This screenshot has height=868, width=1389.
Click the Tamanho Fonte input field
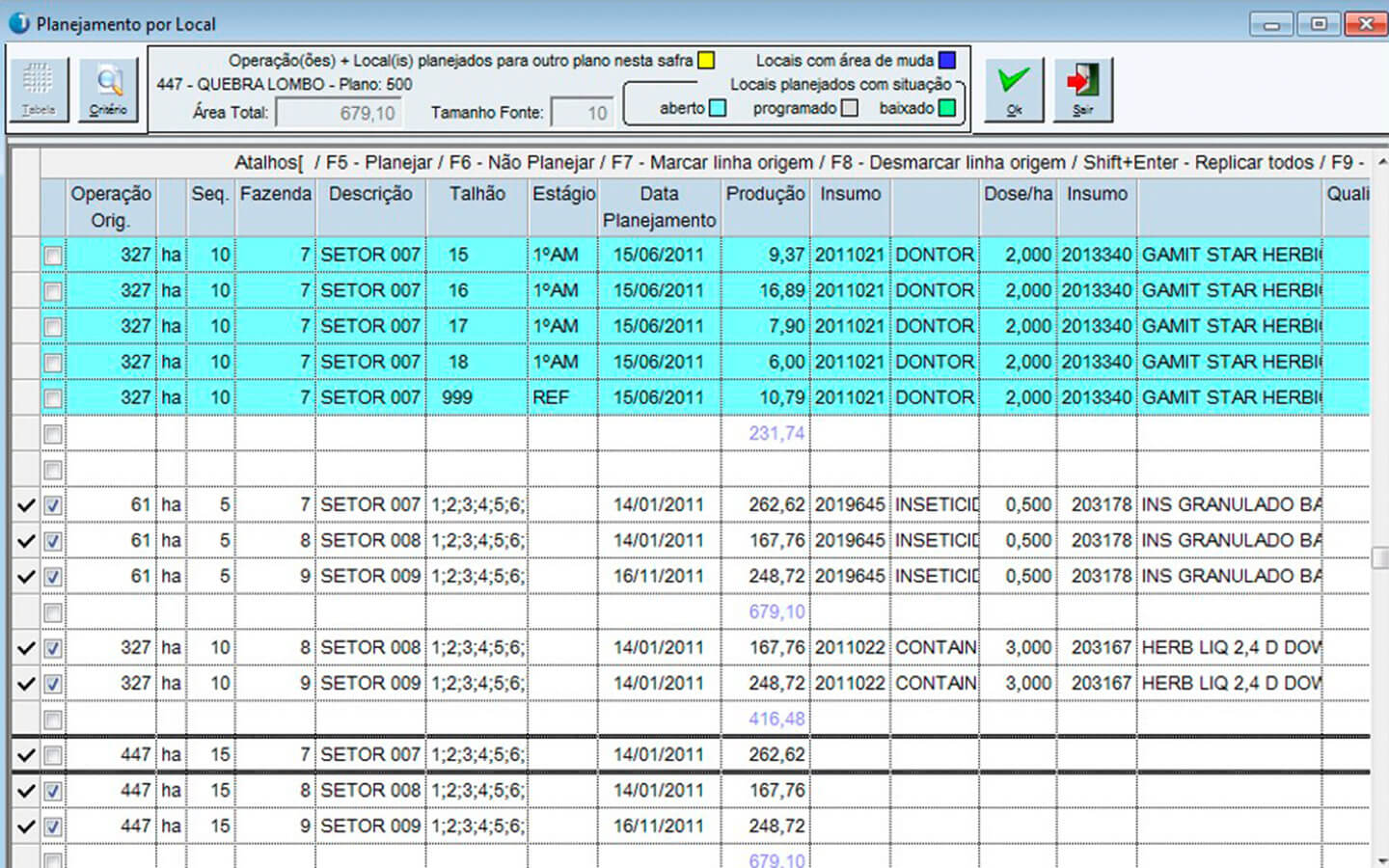pyautogui.click(x=583, y=113)
